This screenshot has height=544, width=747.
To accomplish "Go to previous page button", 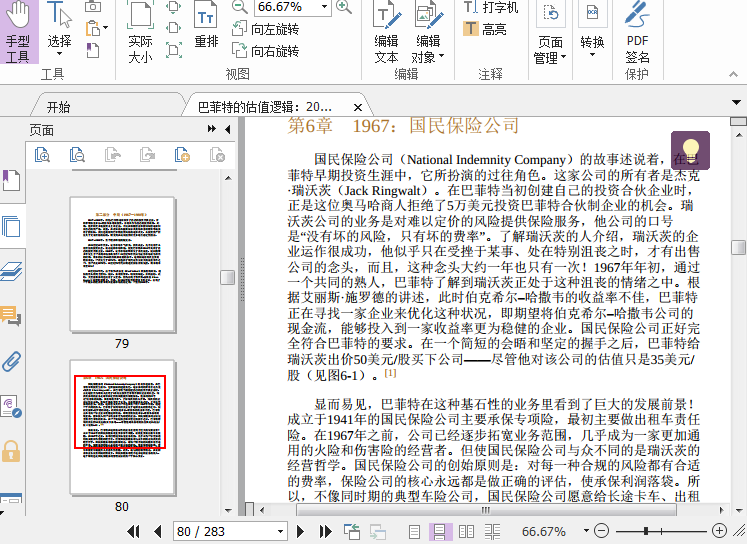I will [x=158, y=531].
